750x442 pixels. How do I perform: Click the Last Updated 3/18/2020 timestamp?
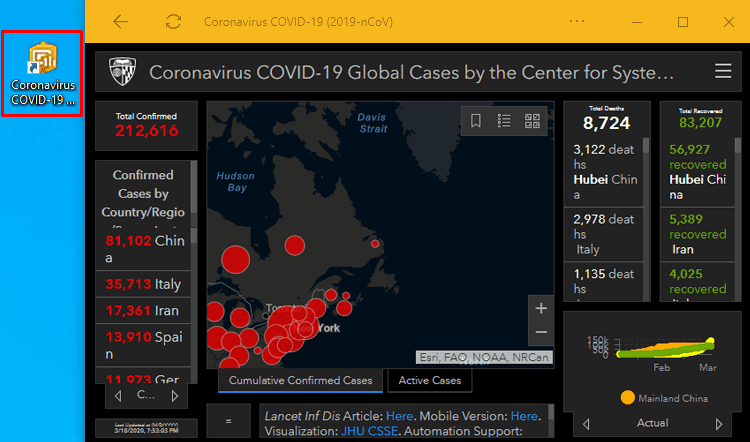click(146, 428)
